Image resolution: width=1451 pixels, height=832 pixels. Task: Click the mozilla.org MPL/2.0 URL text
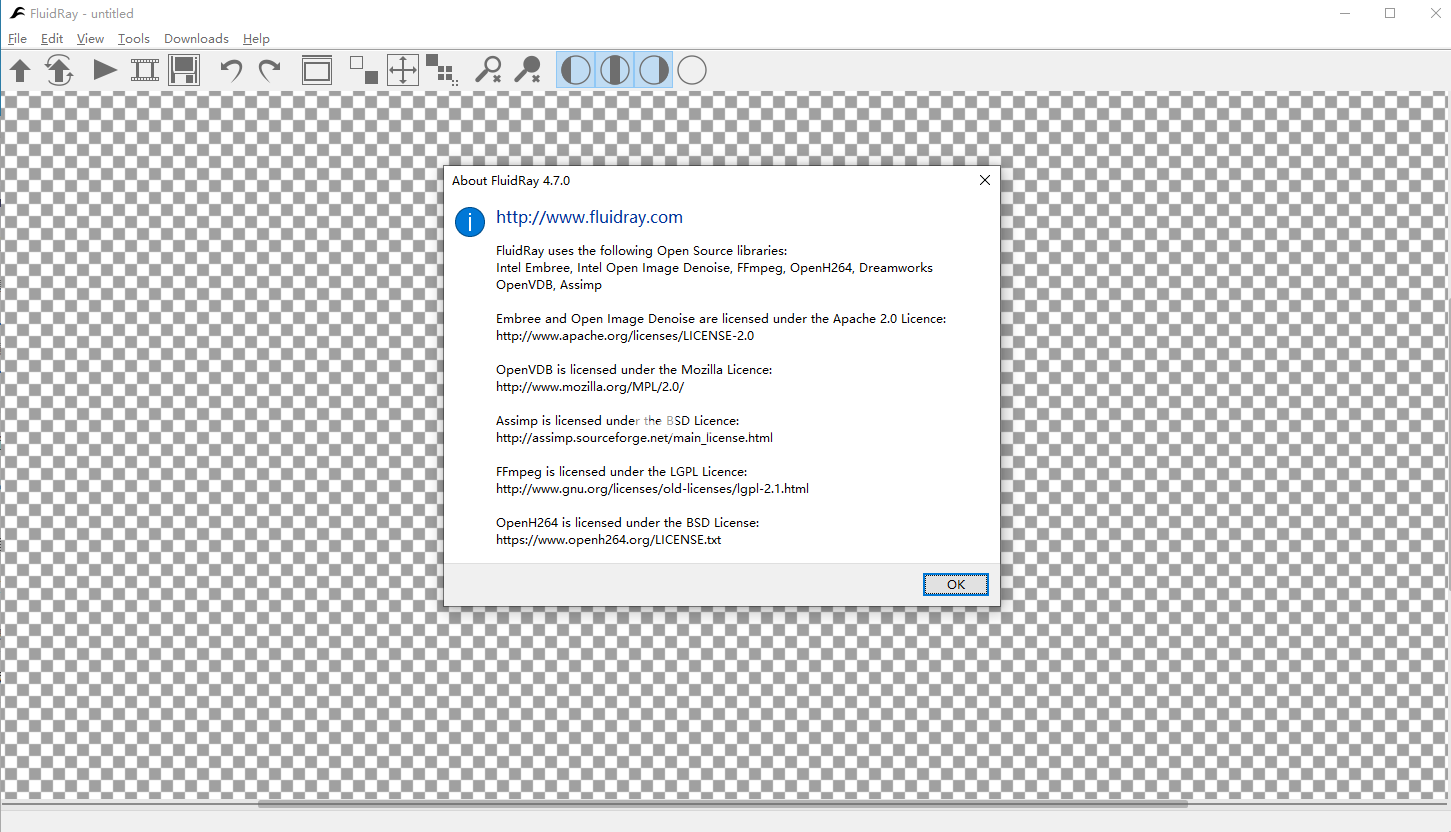tap(590, 387)
